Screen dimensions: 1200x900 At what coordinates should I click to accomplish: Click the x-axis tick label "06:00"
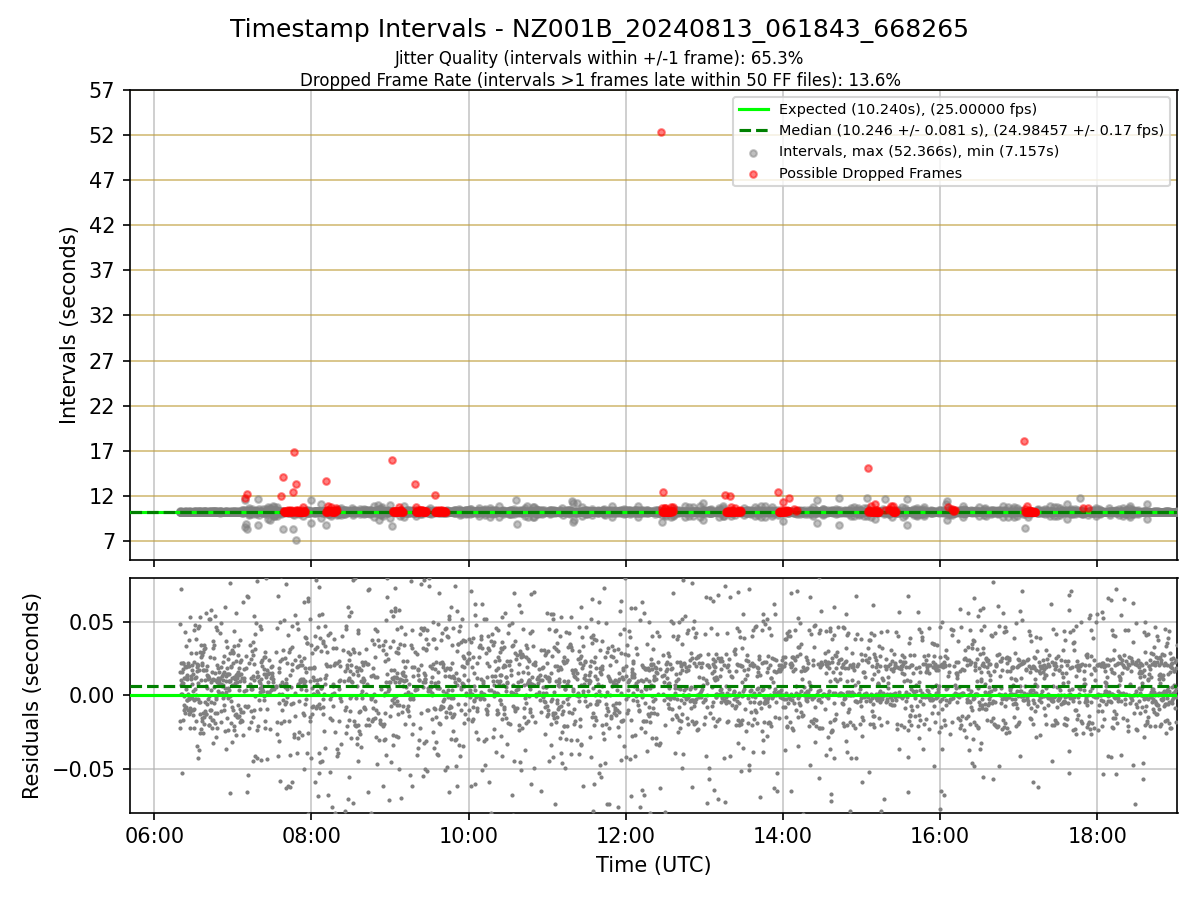[x=154, y=834]
